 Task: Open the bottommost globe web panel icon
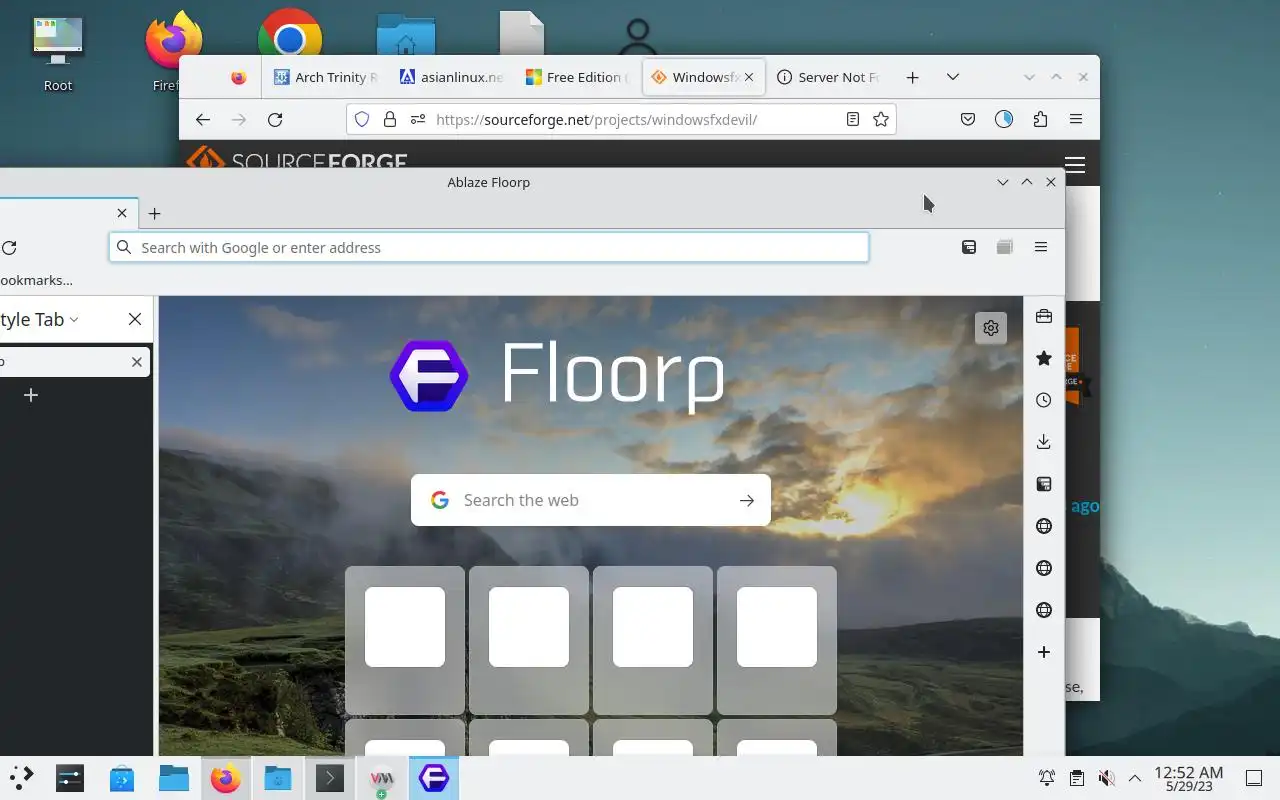pos(1043,610)
